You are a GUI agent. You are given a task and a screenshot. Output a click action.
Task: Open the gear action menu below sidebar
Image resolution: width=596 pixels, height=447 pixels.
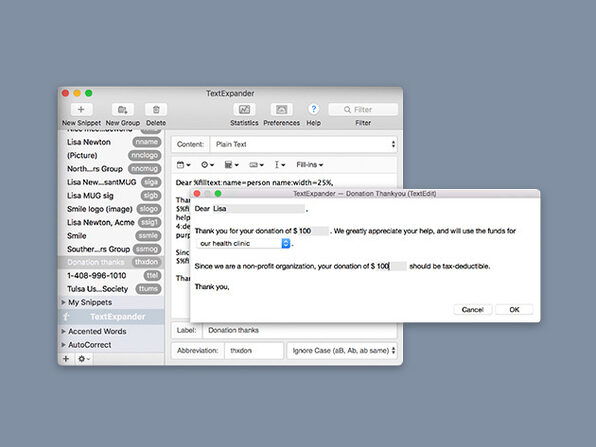tap(84, 359)
